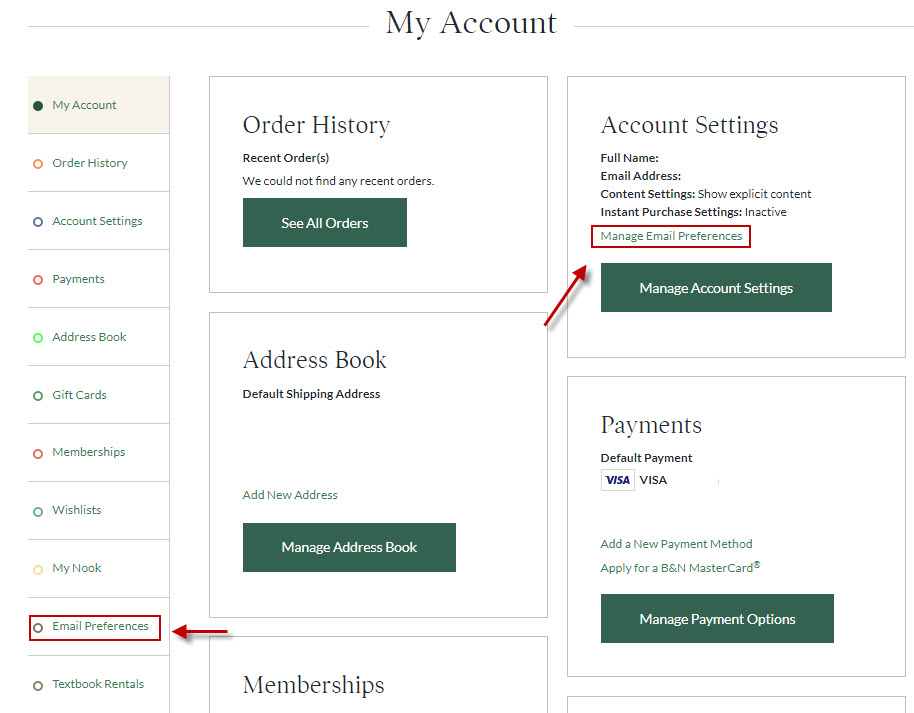Screen dimensions: 914x713
Task: Click the See All Orders button
Action: pyautogui.click(x=325, y=223)
